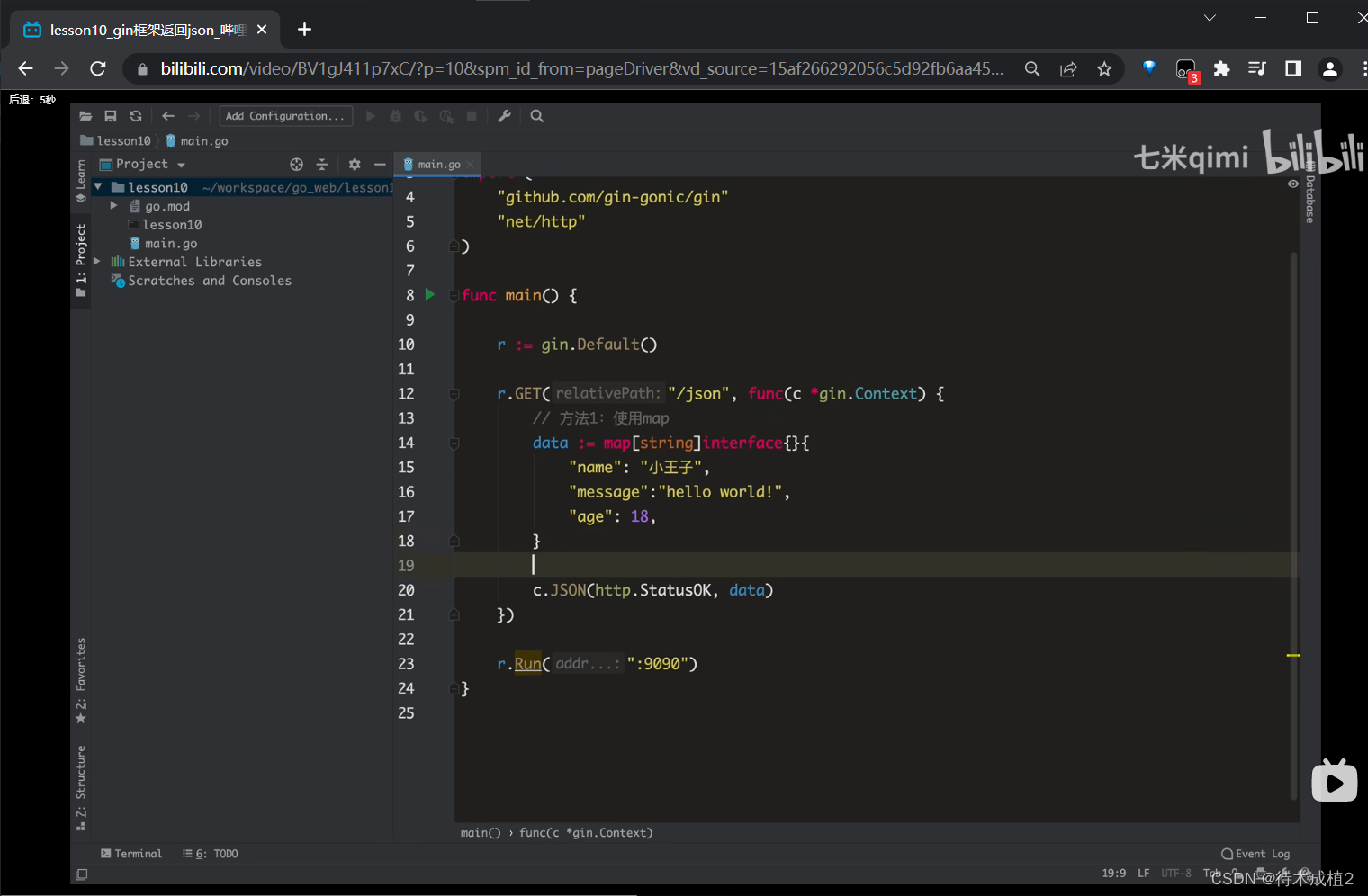This screenshot has width=1368, height=896.
Task: Open browser profile avatar
Action: coord(1329,68)
